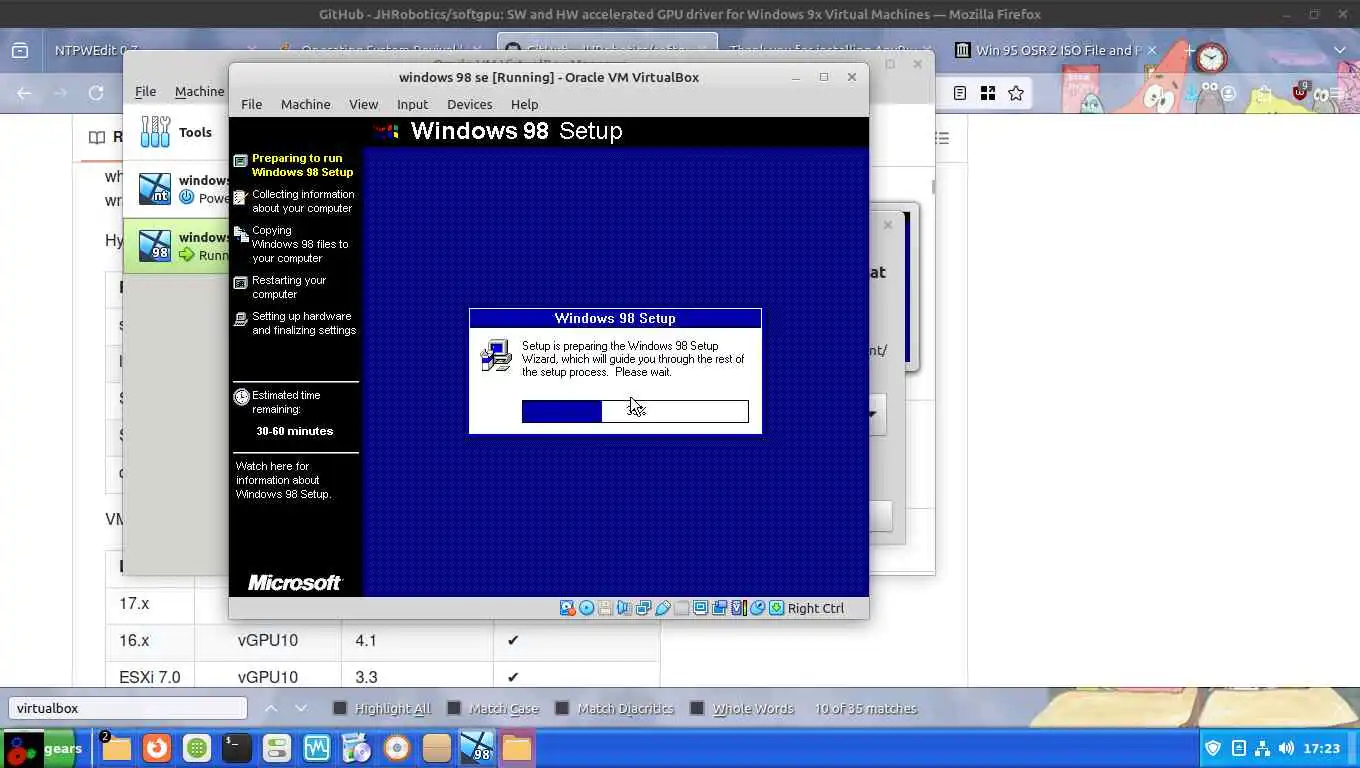
Task: Click keyboard capture green arrow indicator
Action: (776, 608)
